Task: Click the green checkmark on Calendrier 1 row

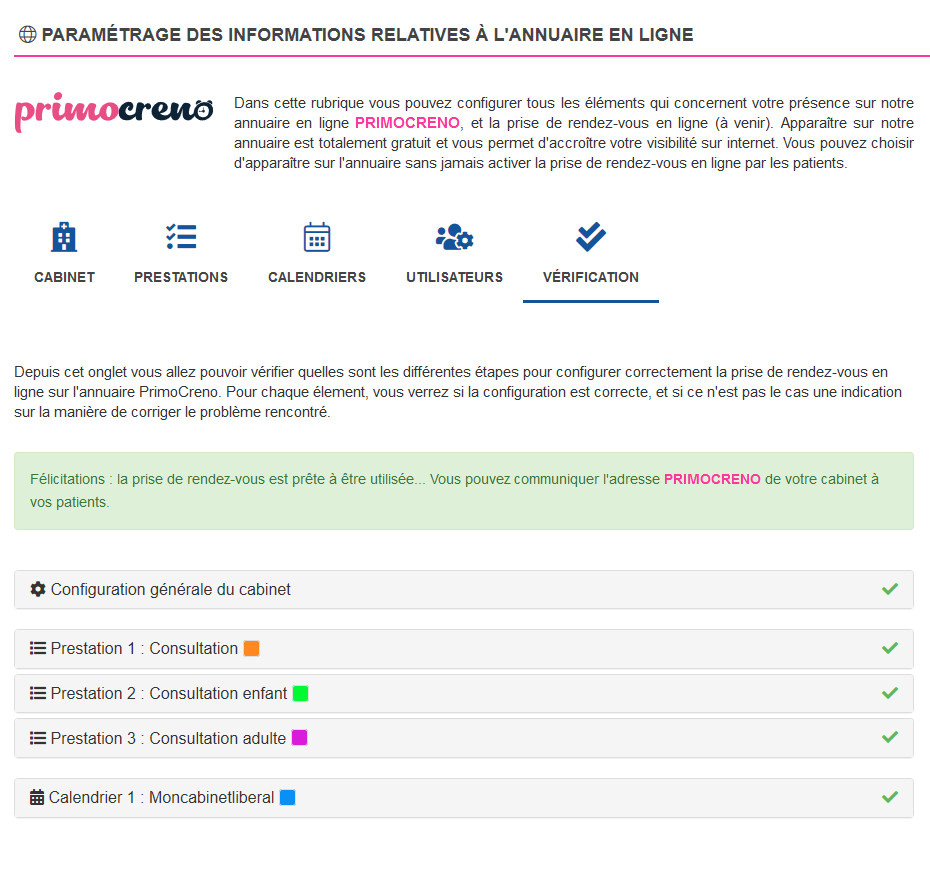Action: pyautogui.click(x=890, y=797)
